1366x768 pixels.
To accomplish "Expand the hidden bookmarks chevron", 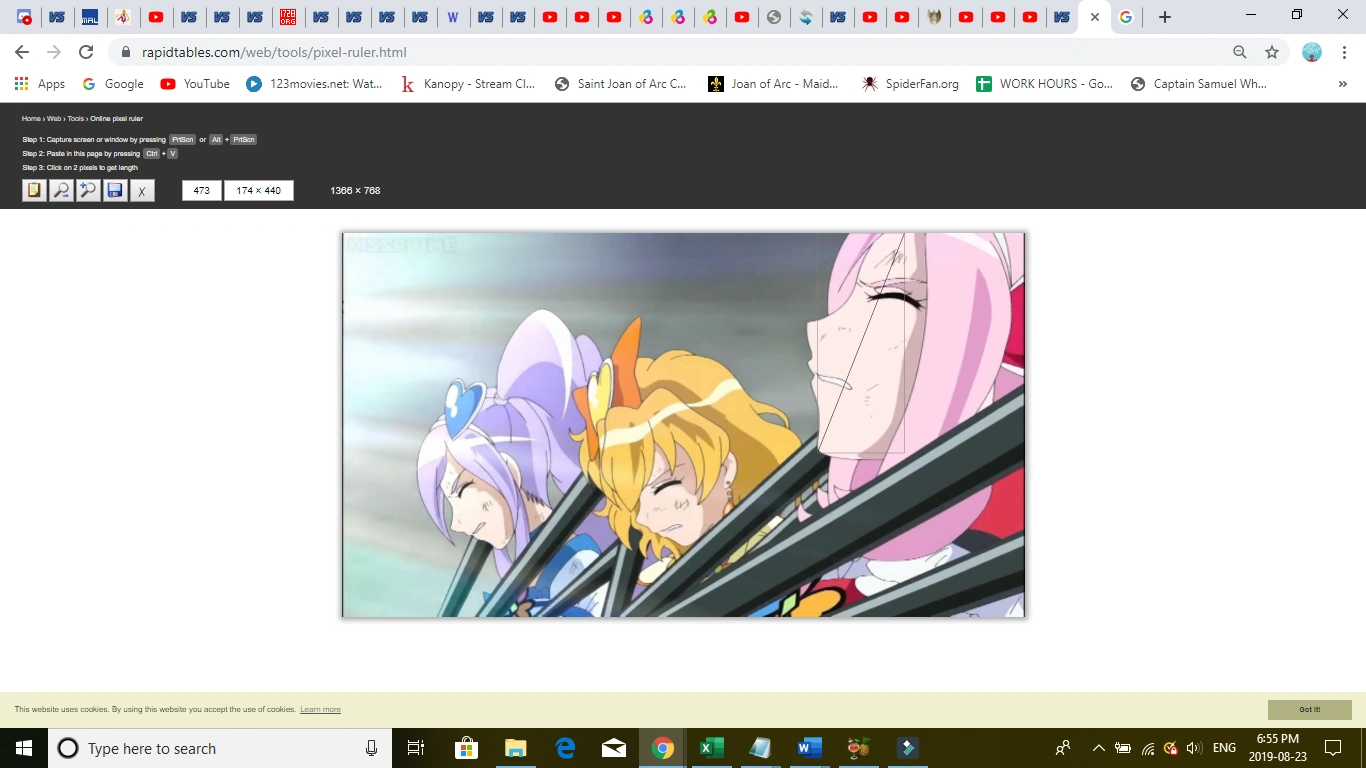I will pos(1342,84).
